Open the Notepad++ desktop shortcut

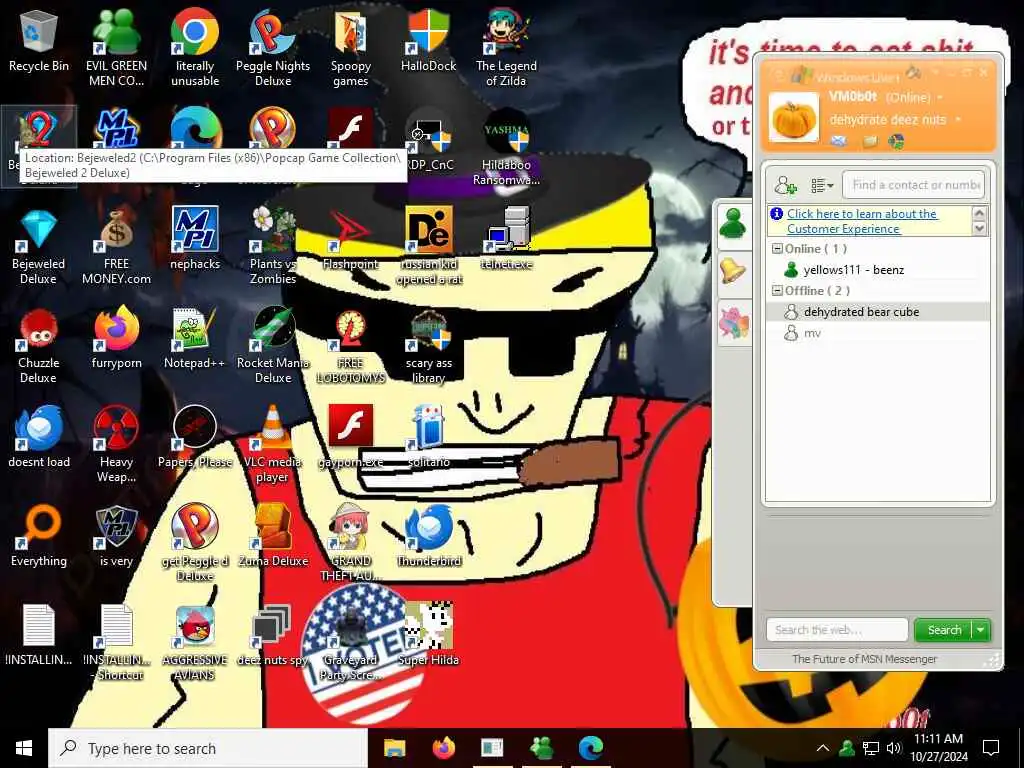pyautogui.click(x=195, y=338)
